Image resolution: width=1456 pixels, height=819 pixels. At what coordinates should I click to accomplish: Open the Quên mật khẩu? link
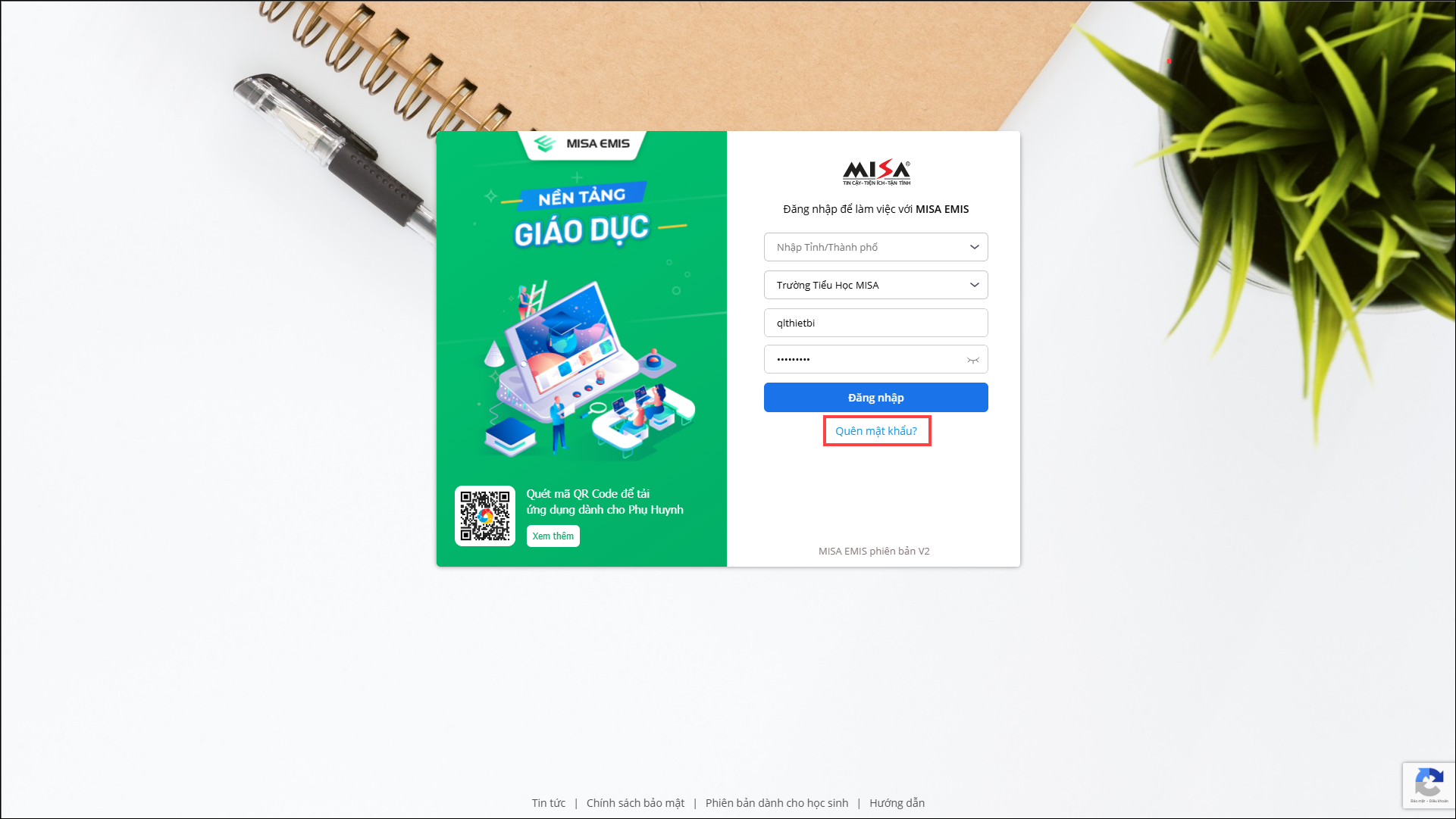click(x=876, y=431)
